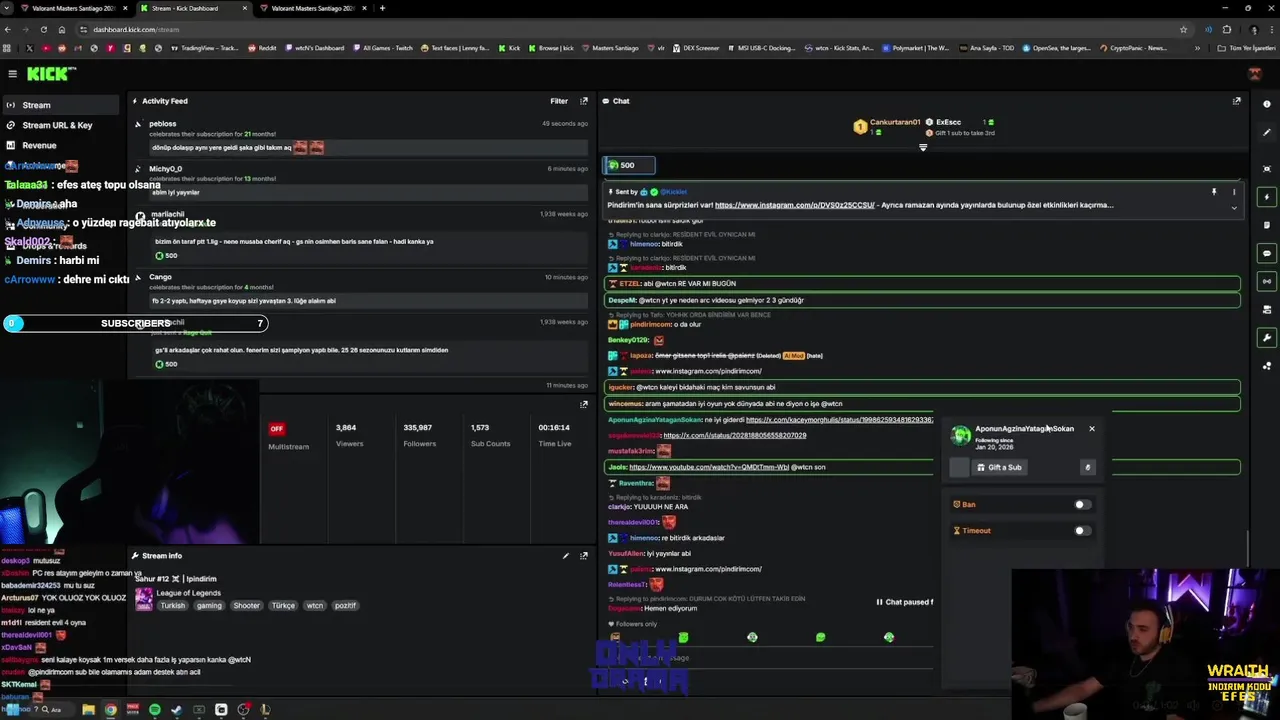This screenshot has height=720, width=1280.
Task: Edit the Stream info
Action: [566, 556]
